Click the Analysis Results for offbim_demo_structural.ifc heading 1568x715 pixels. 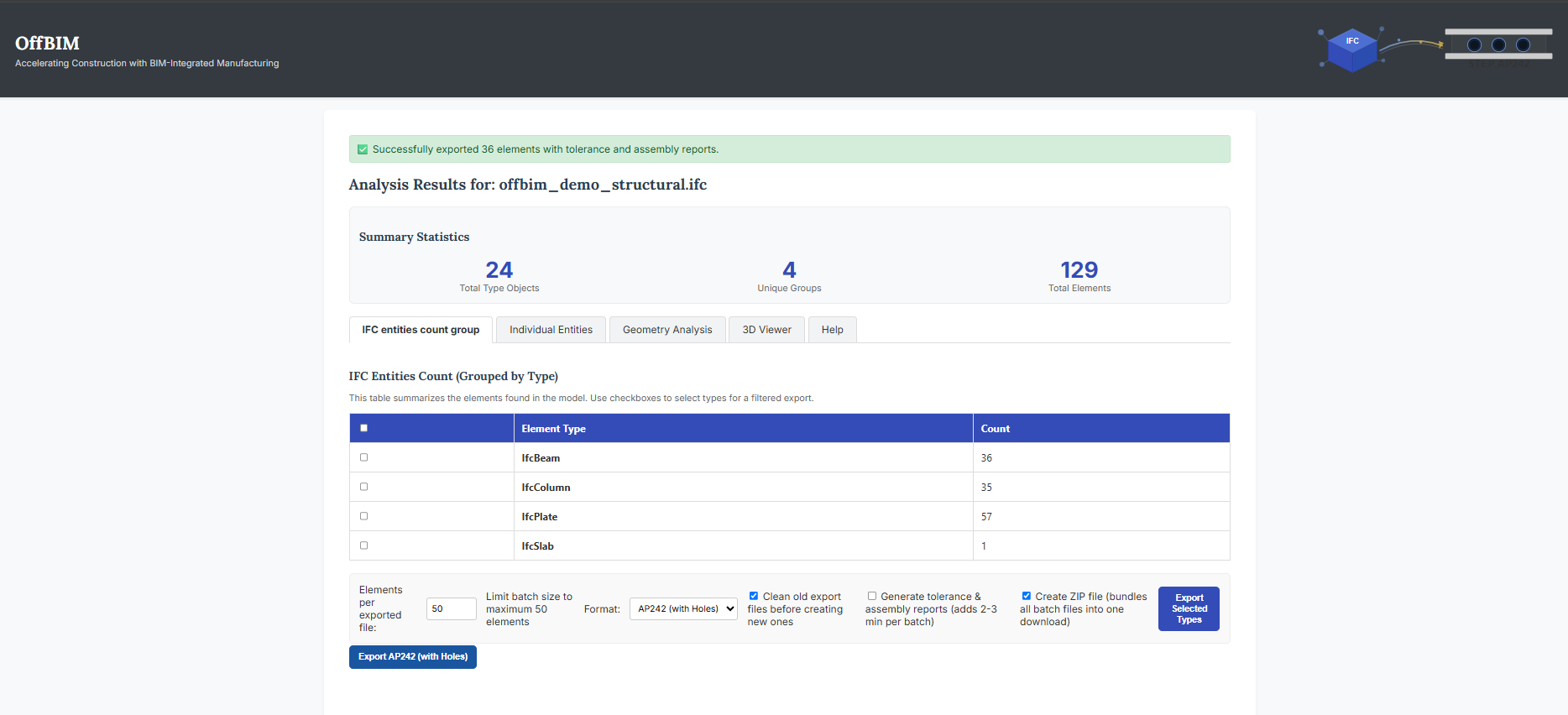(x=528, y=185)
